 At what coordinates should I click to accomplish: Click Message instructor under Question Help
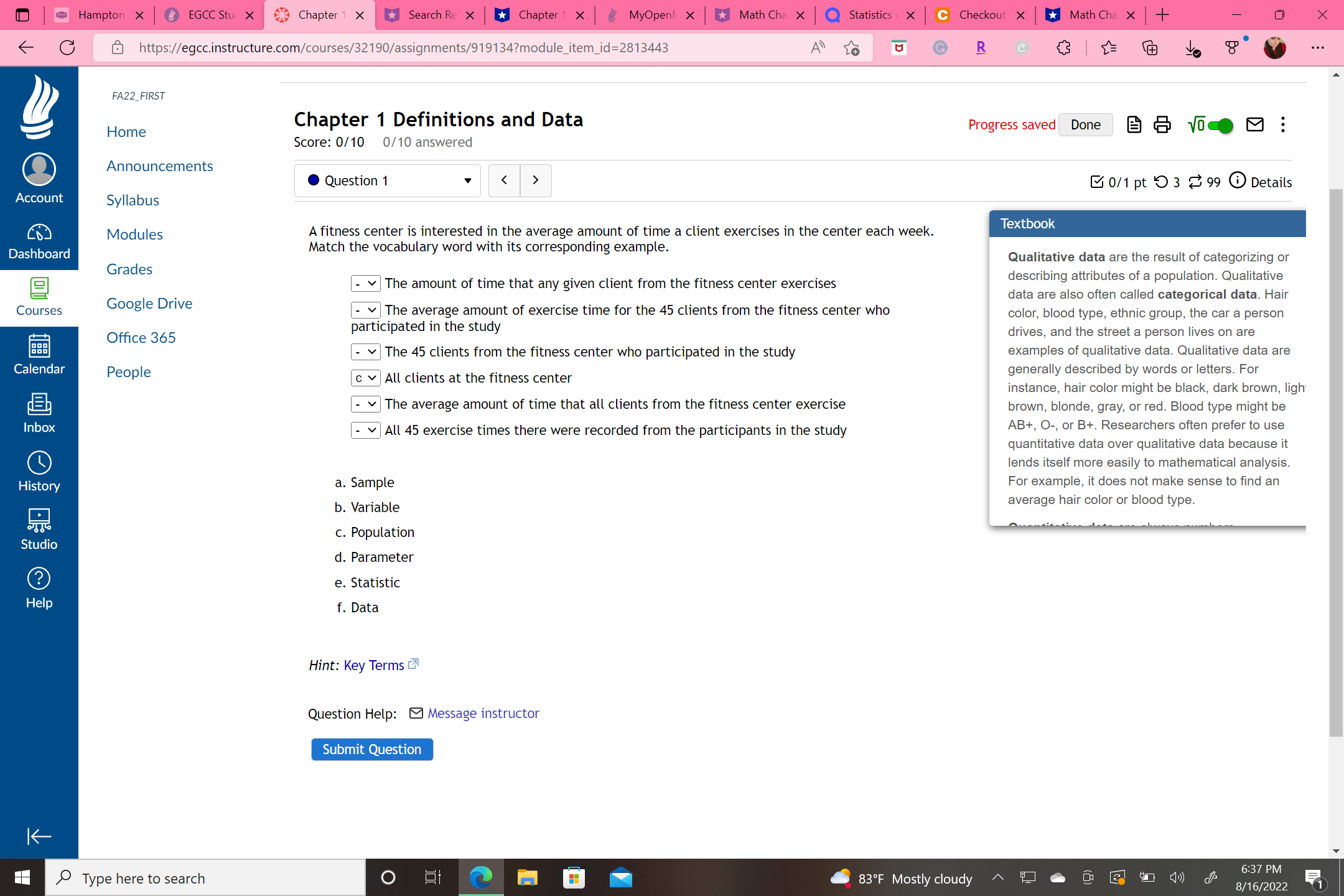click(x=482, y=713)
